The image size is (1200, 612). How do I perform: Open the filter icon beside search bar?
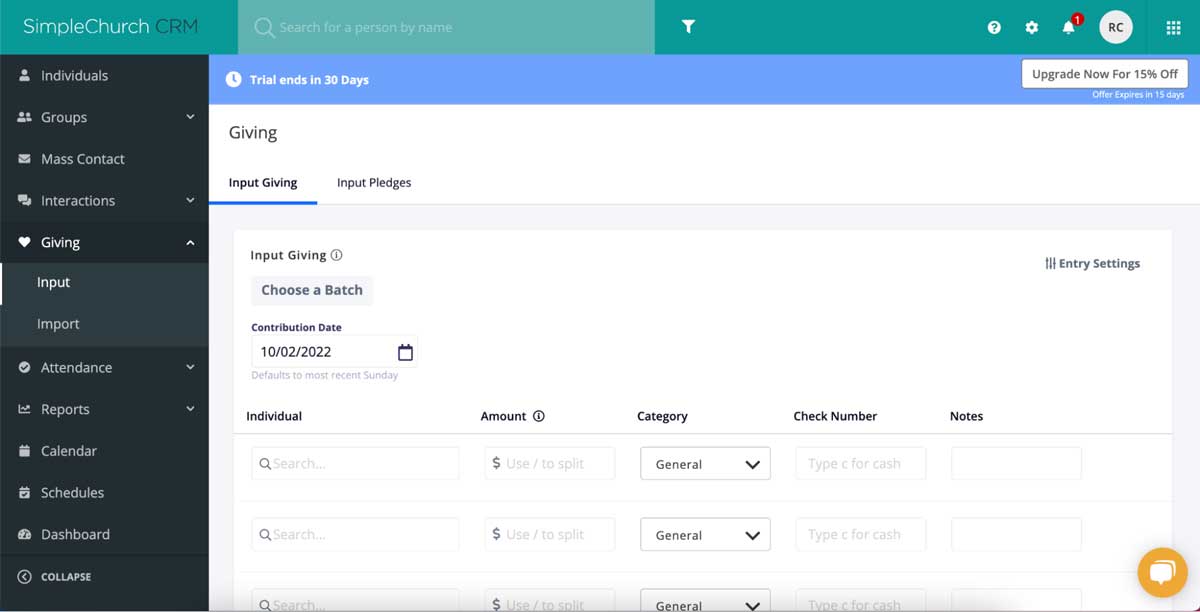tap(688, 27)
